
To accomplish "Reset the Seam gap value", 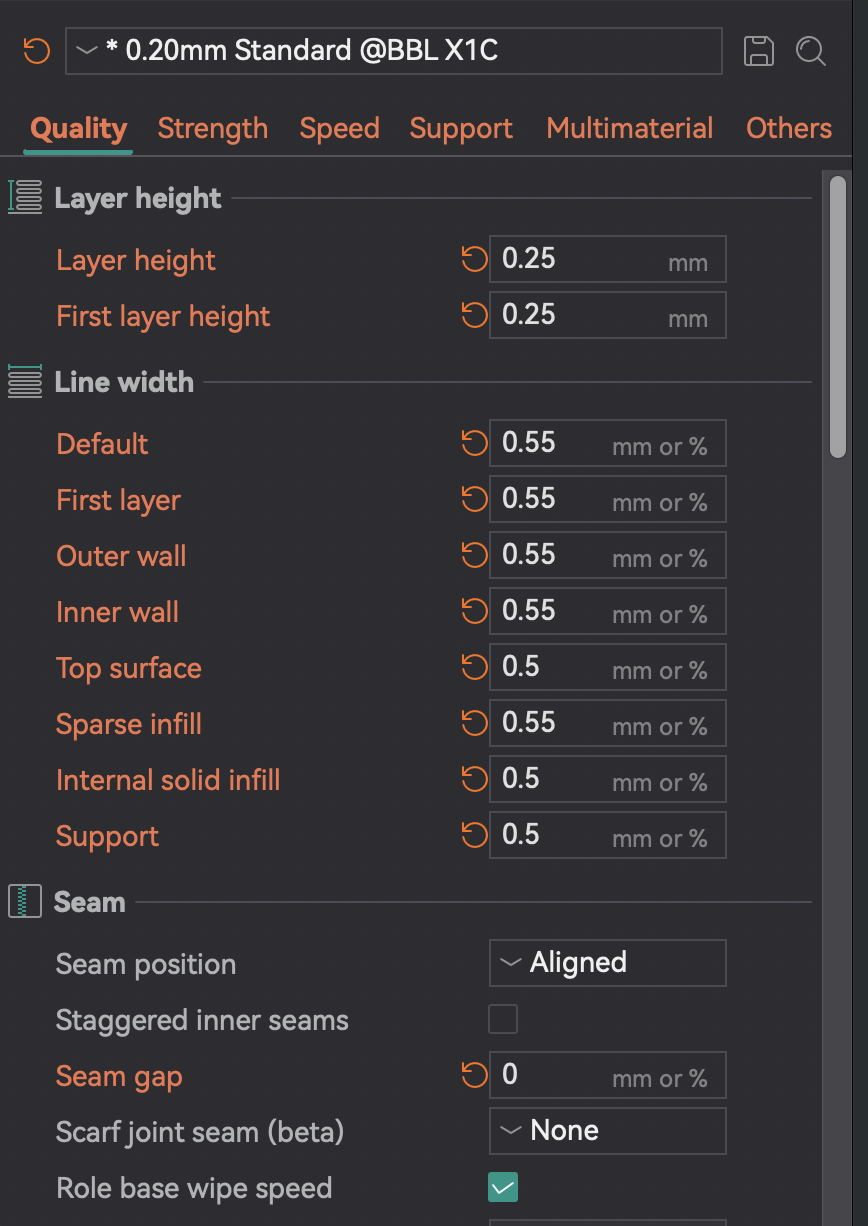I will (x=473, y=1076).
